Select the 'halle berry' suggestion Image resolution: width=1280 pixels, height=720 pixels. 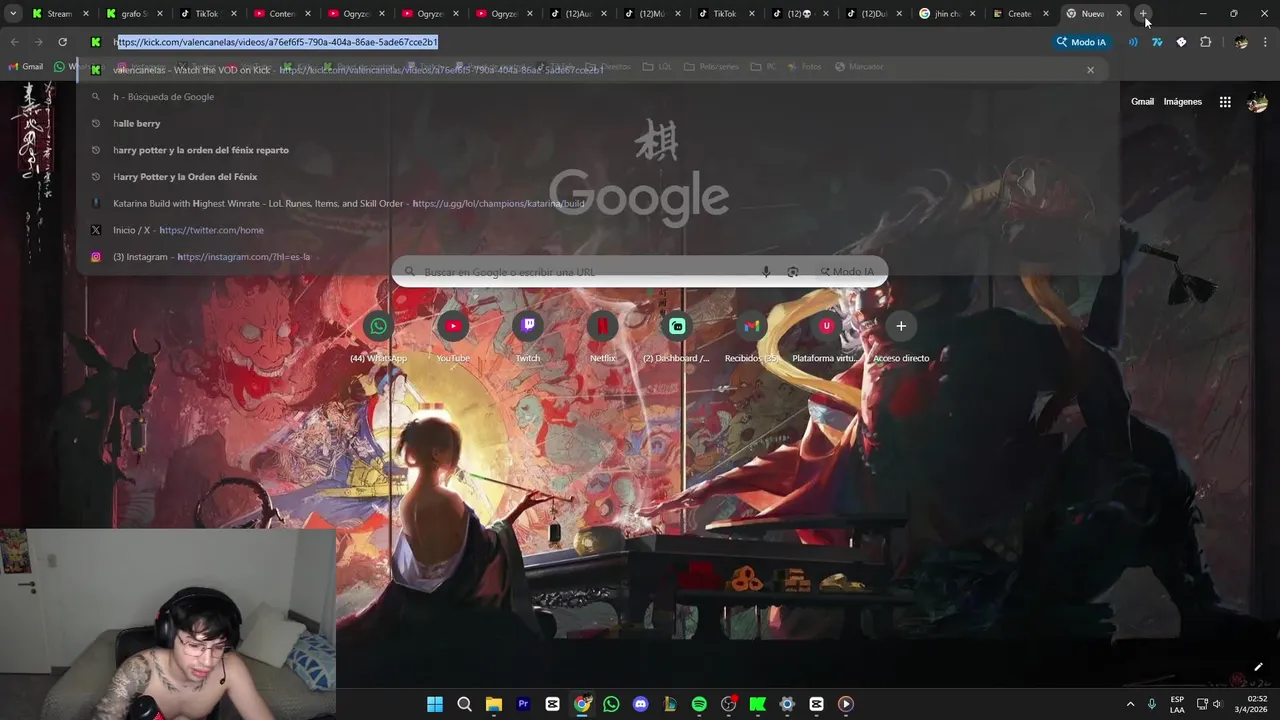coord(598,123)
